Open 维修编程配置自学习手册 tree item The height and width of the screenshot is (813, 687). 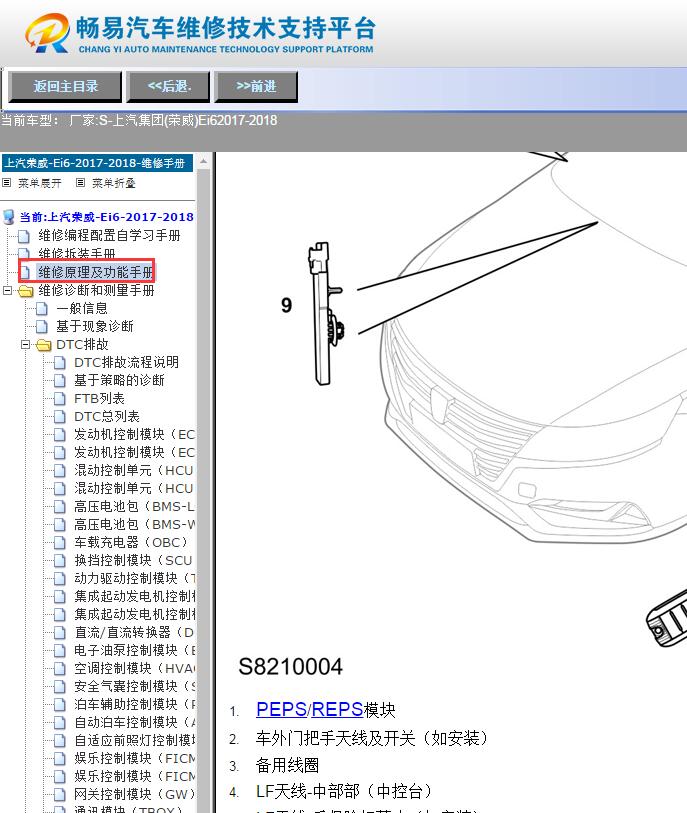[x=109, y=235]
